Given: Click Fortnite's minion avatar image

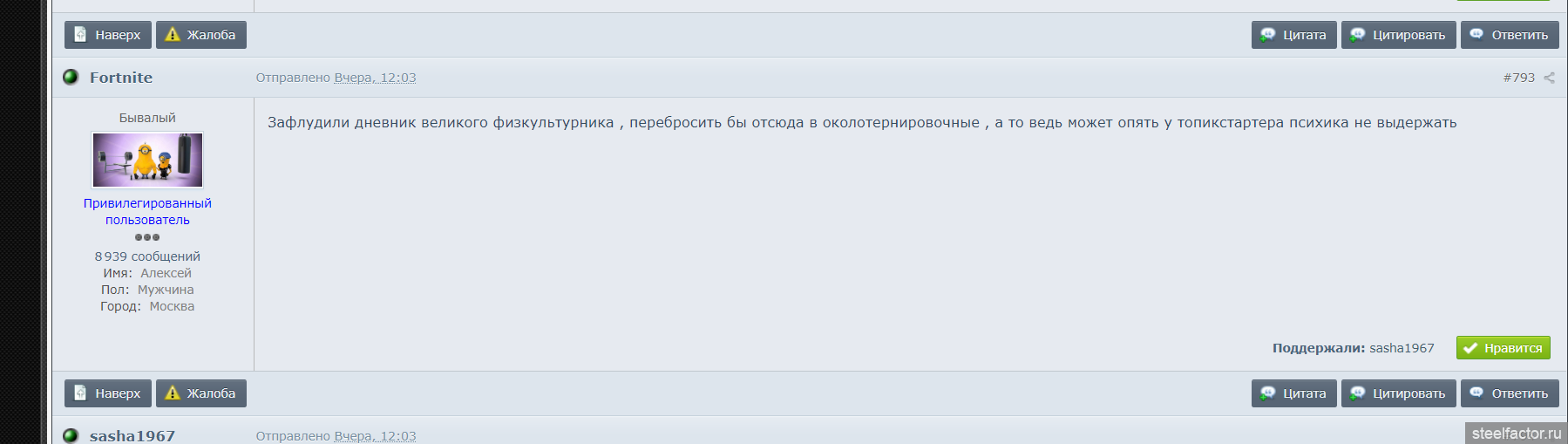Looking at the screenshot, I should 147,160.
